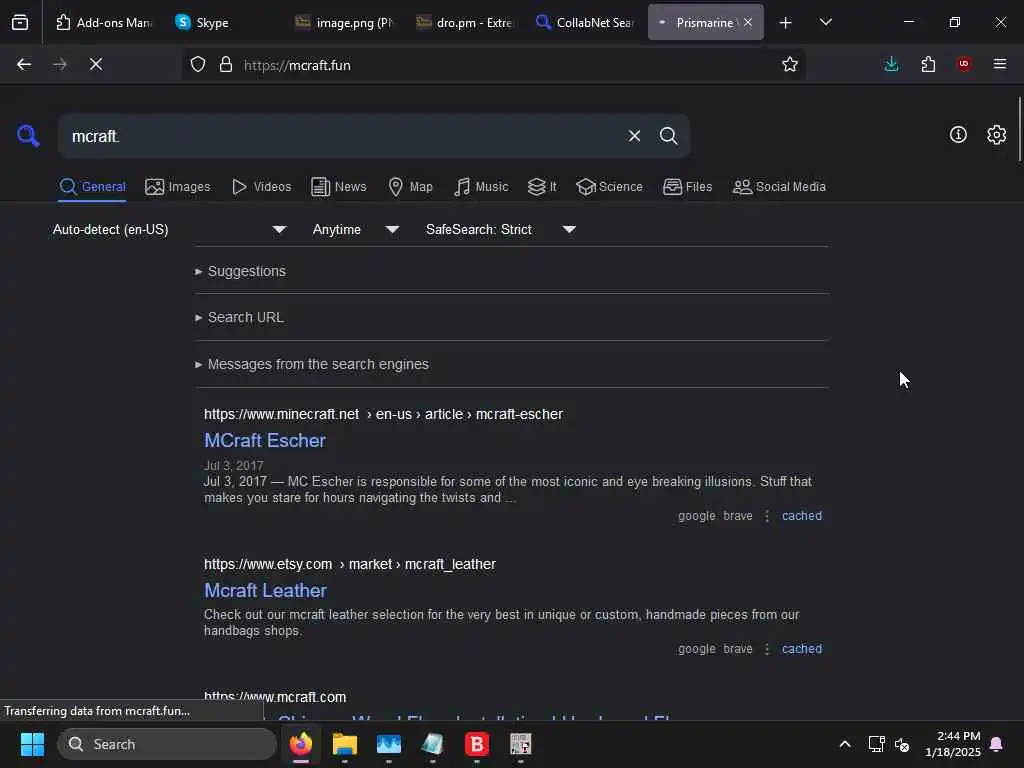Click the taskbar Search box
This screenshot has width=1024, height=768.
click(167, 744)
